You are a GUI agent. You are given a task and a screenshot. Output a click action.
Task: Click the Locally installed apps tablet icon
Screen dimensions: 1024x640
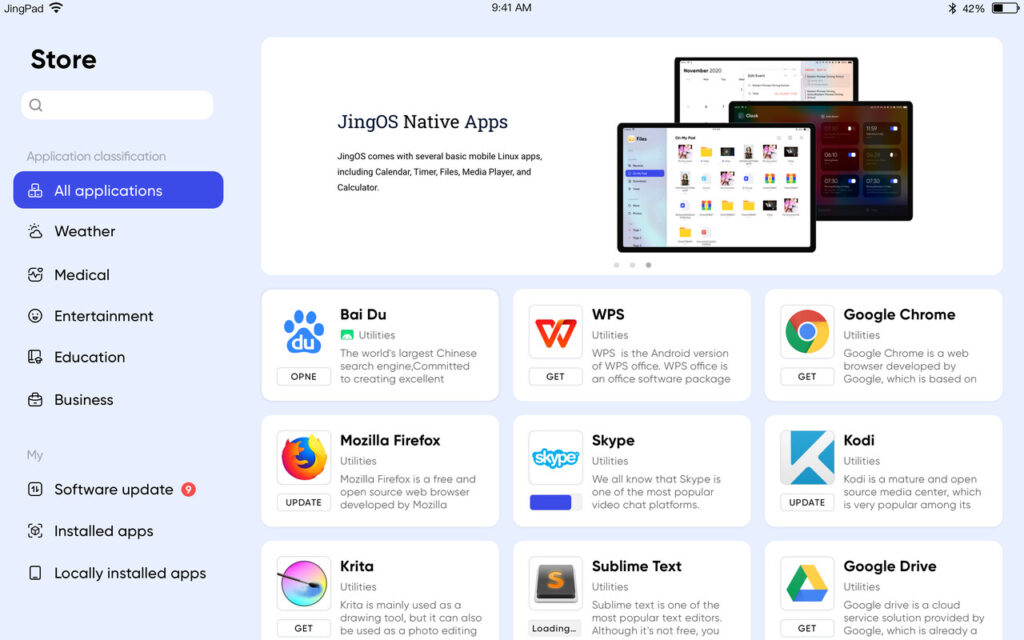35,573
